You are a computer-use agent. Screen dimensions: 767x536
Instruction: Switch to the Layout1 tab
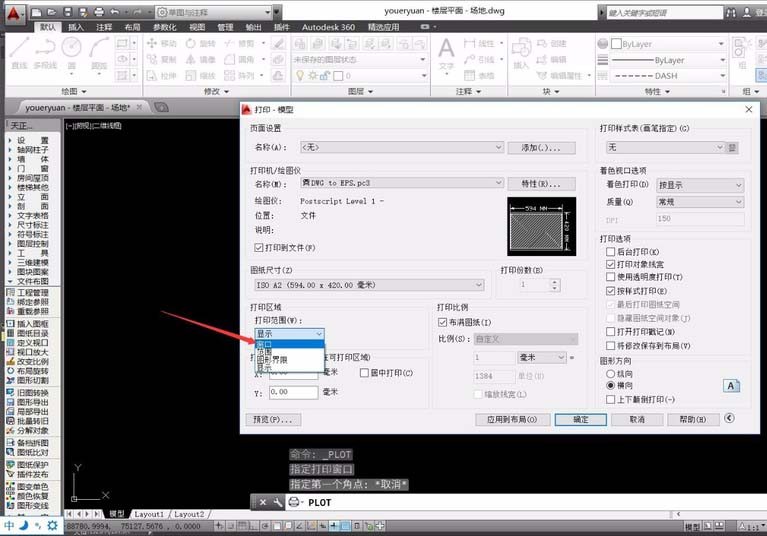pos(149,514)
